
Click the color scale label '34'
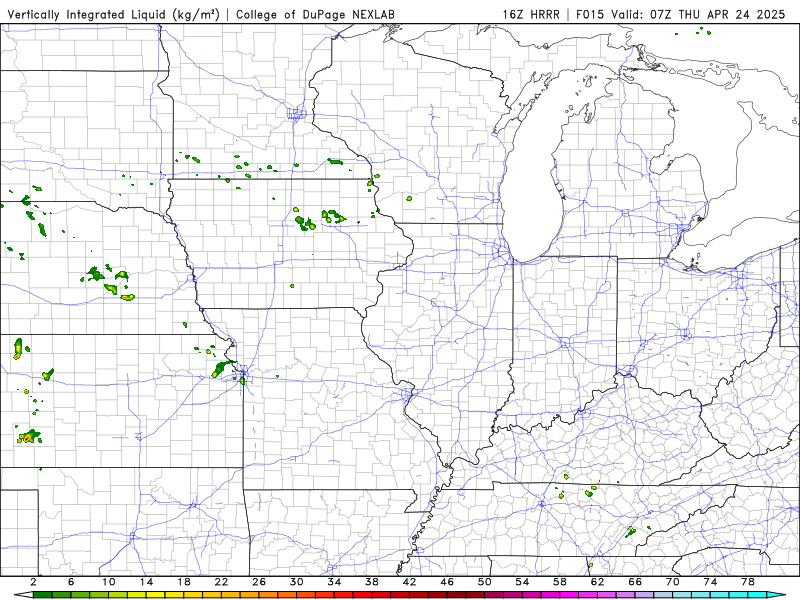coord(334,582)
